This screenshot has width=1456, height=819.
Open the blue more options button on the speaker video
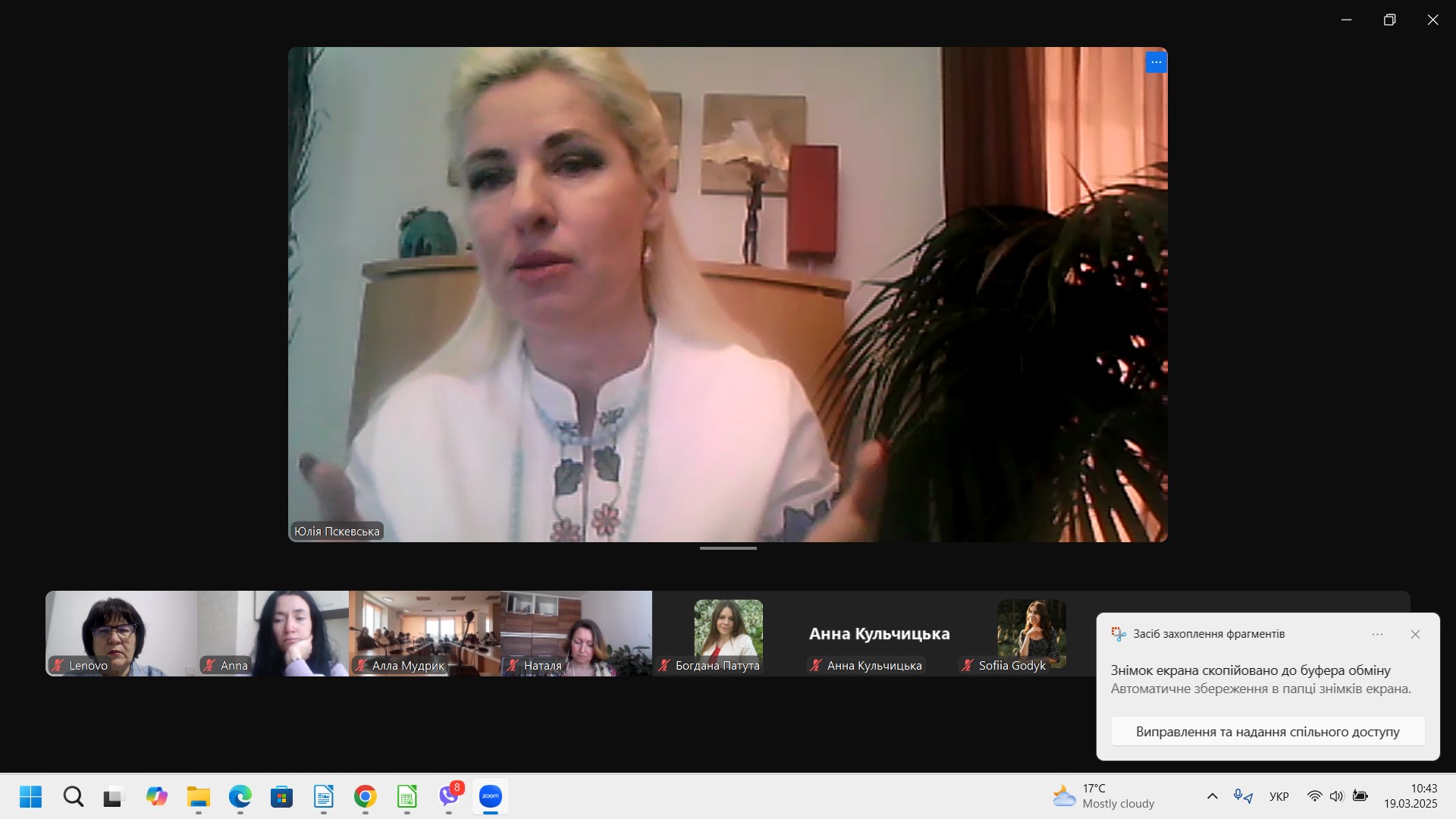coord(1156,62)
